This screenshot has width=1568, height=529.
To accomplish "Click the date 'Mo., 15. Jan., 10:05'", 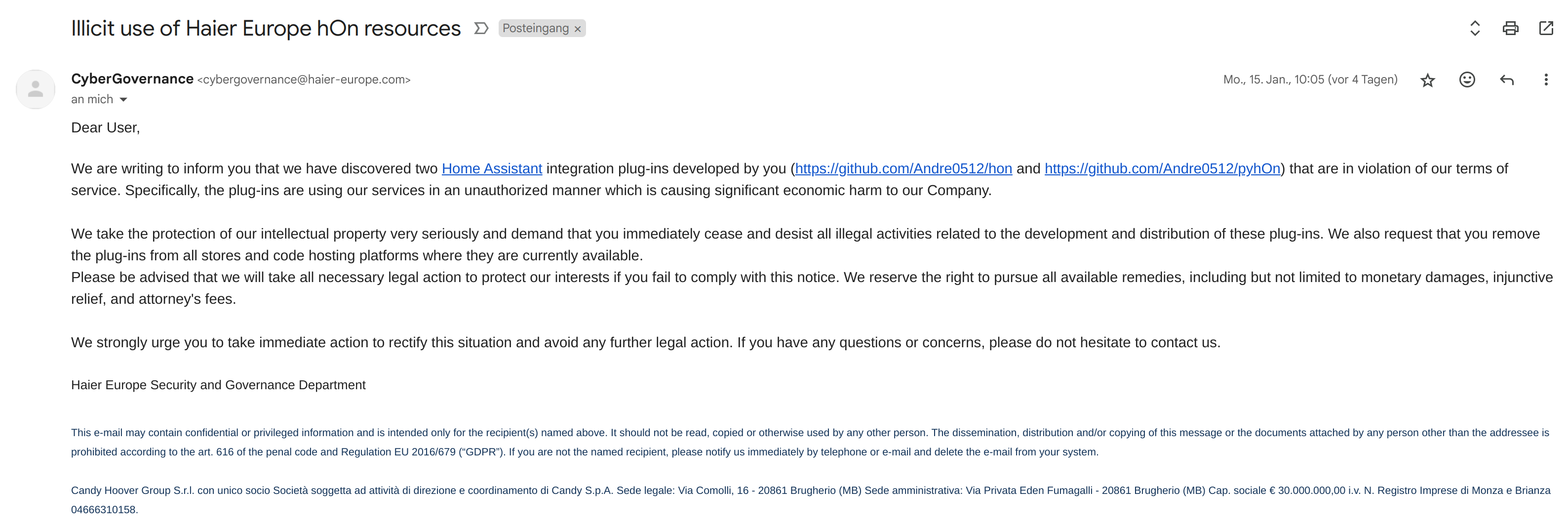I will click(x=1310, y=80).
